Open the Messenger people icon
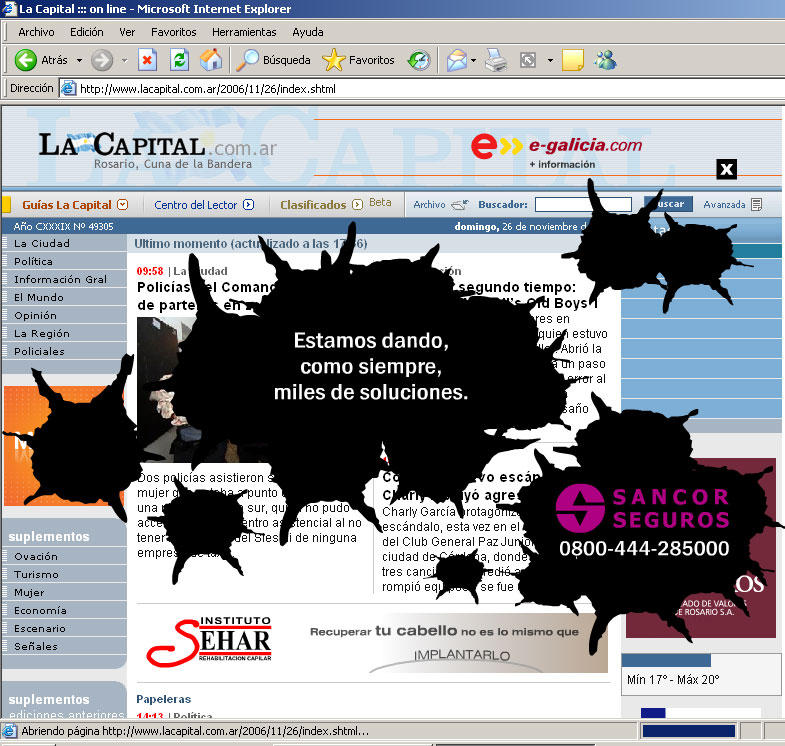The image size is (785, 746). [605, 61]
